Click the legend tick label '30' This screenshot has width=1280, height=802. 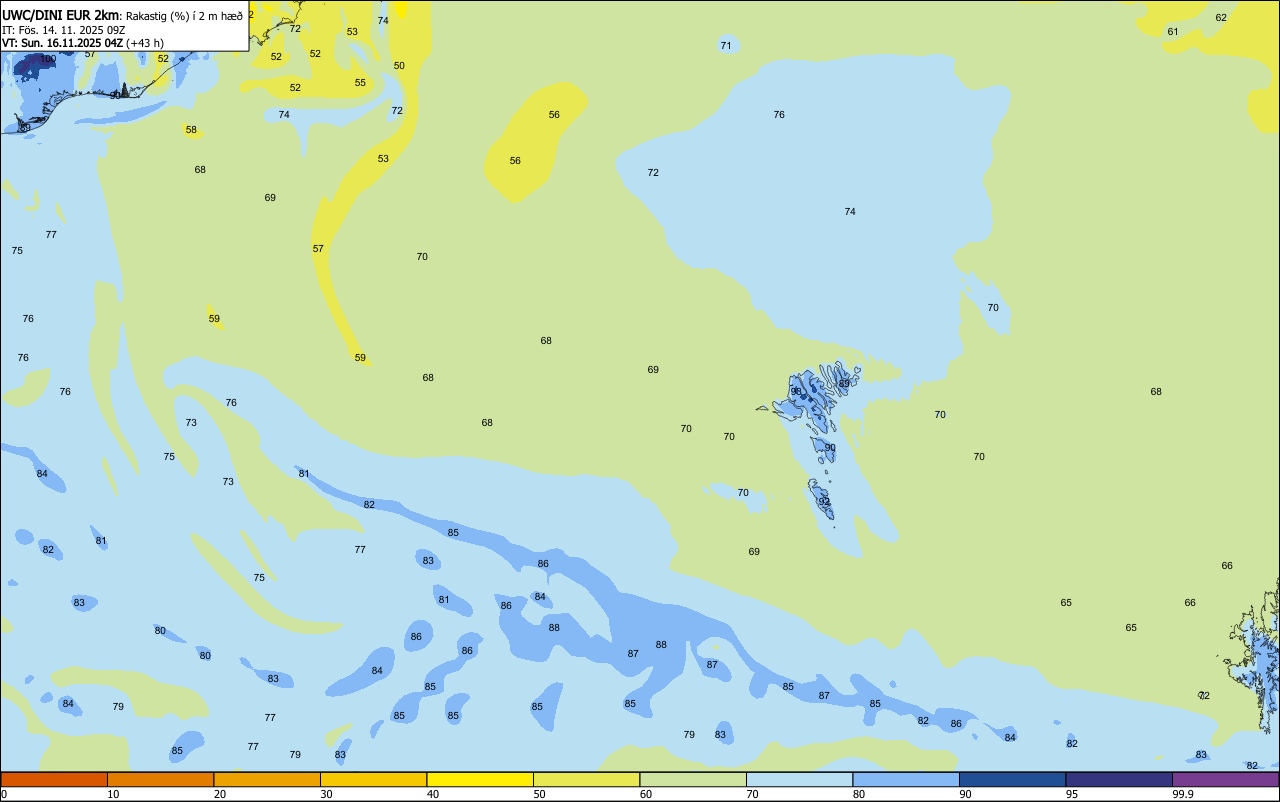click(x=326, y=794)
